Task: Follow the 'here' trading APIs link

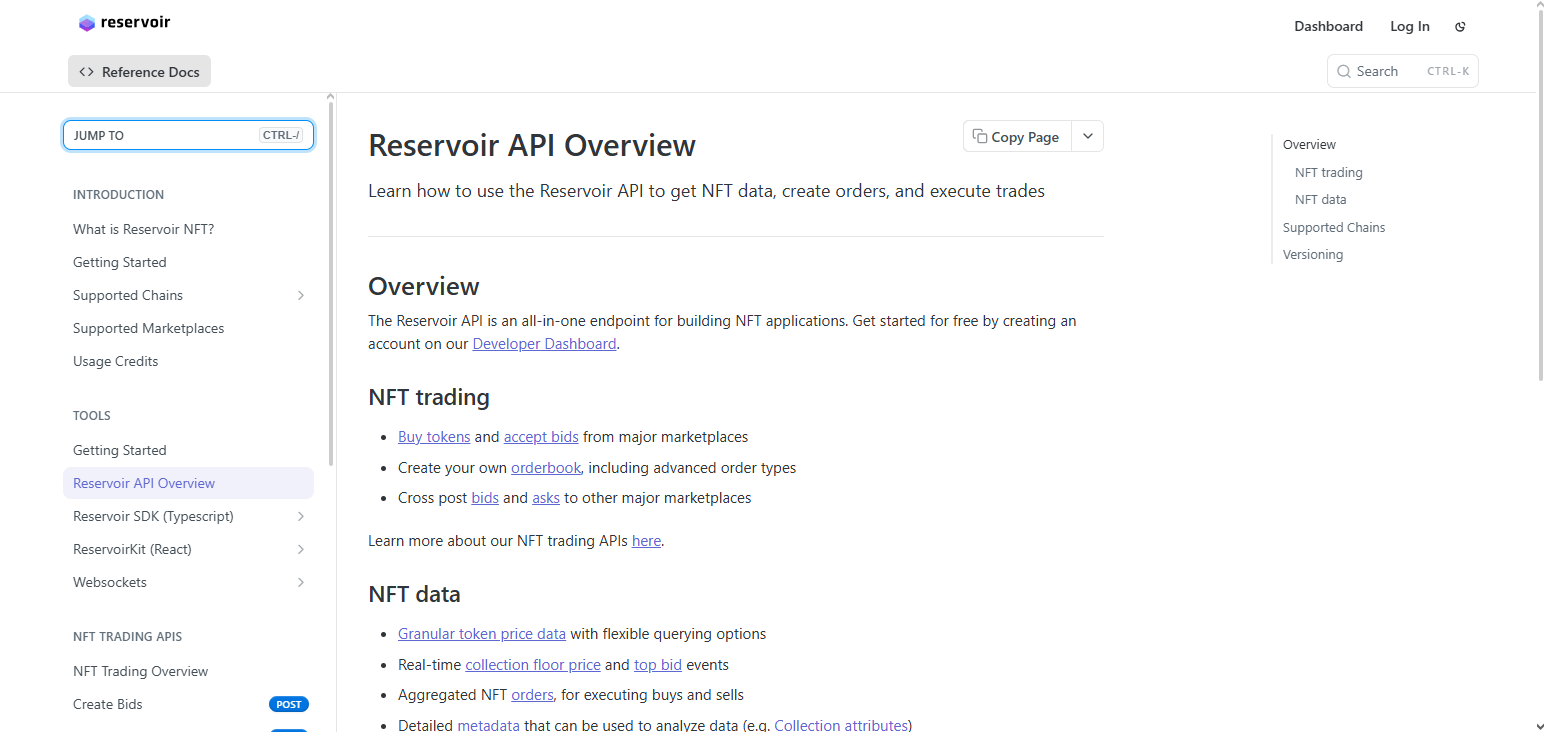Action: click(646, 541)
